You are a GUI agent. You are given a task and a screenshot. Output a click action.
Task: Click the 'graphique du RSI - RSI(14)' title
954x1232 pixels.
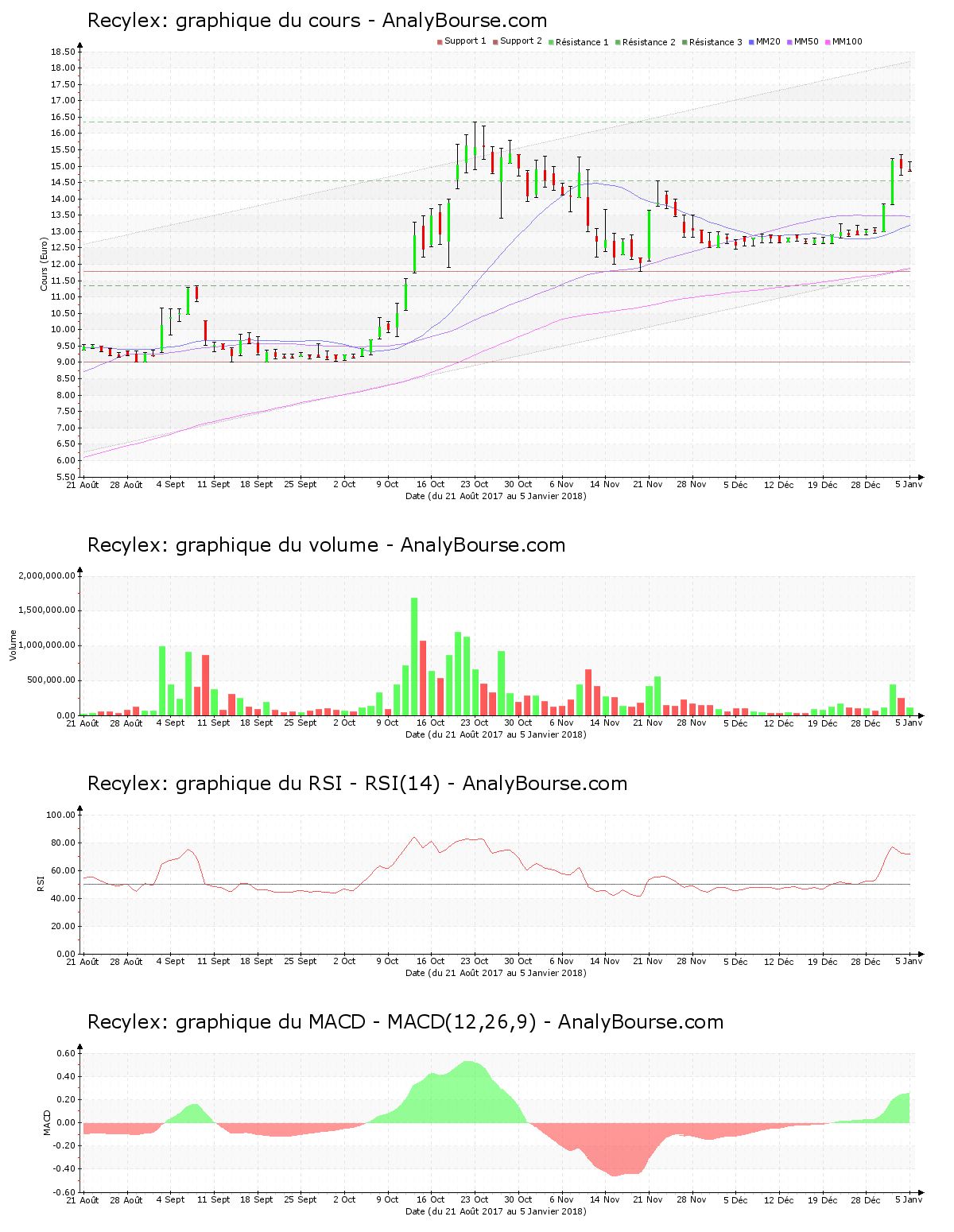point(357,784)
